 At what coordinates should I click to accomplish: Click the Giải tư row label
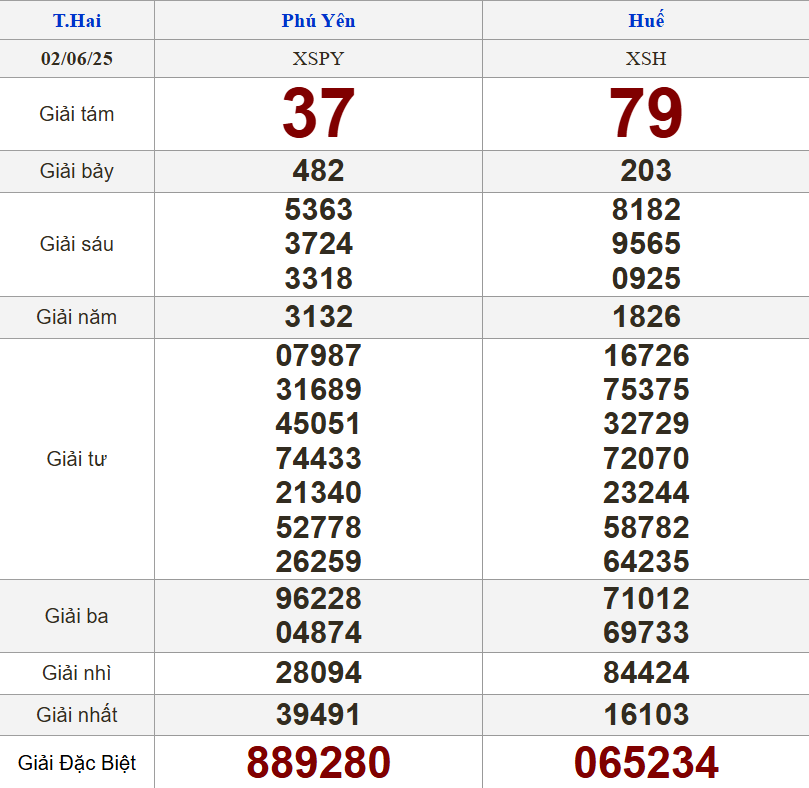77,459
